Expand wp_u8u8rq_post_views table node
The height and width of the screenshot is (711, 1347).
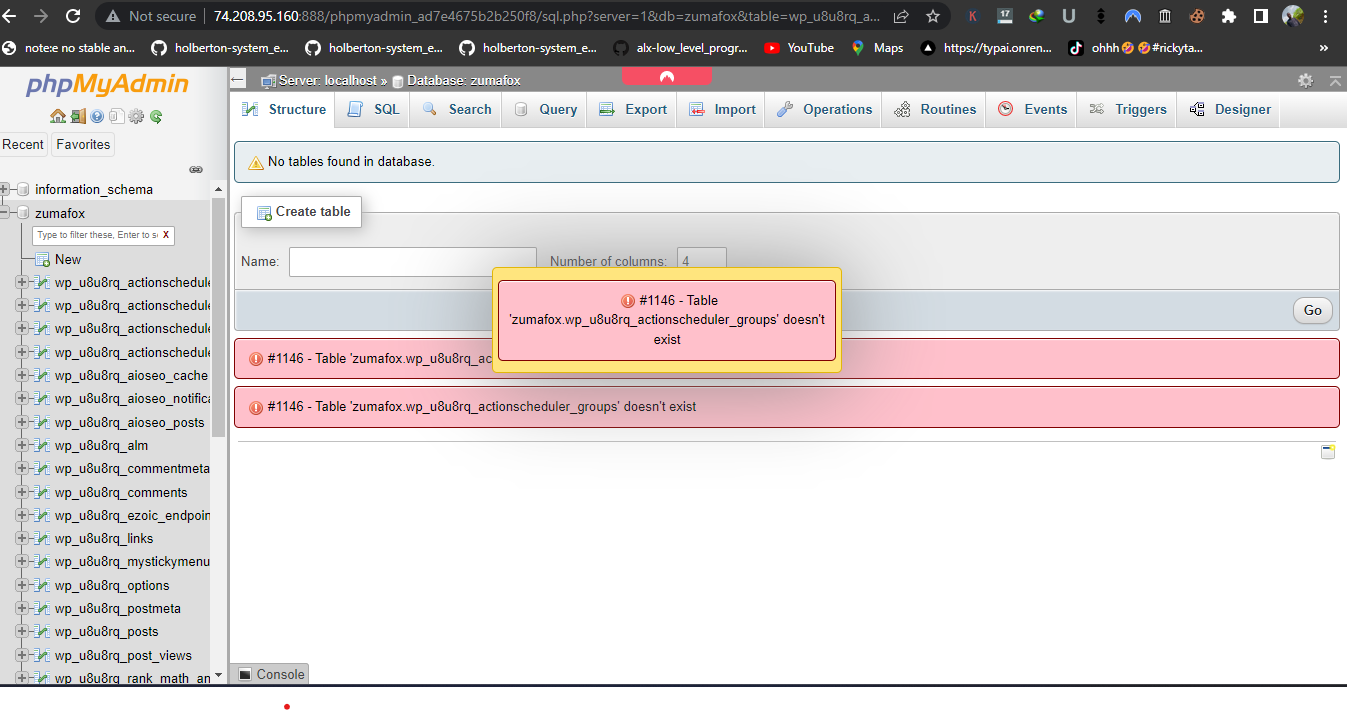23,655
